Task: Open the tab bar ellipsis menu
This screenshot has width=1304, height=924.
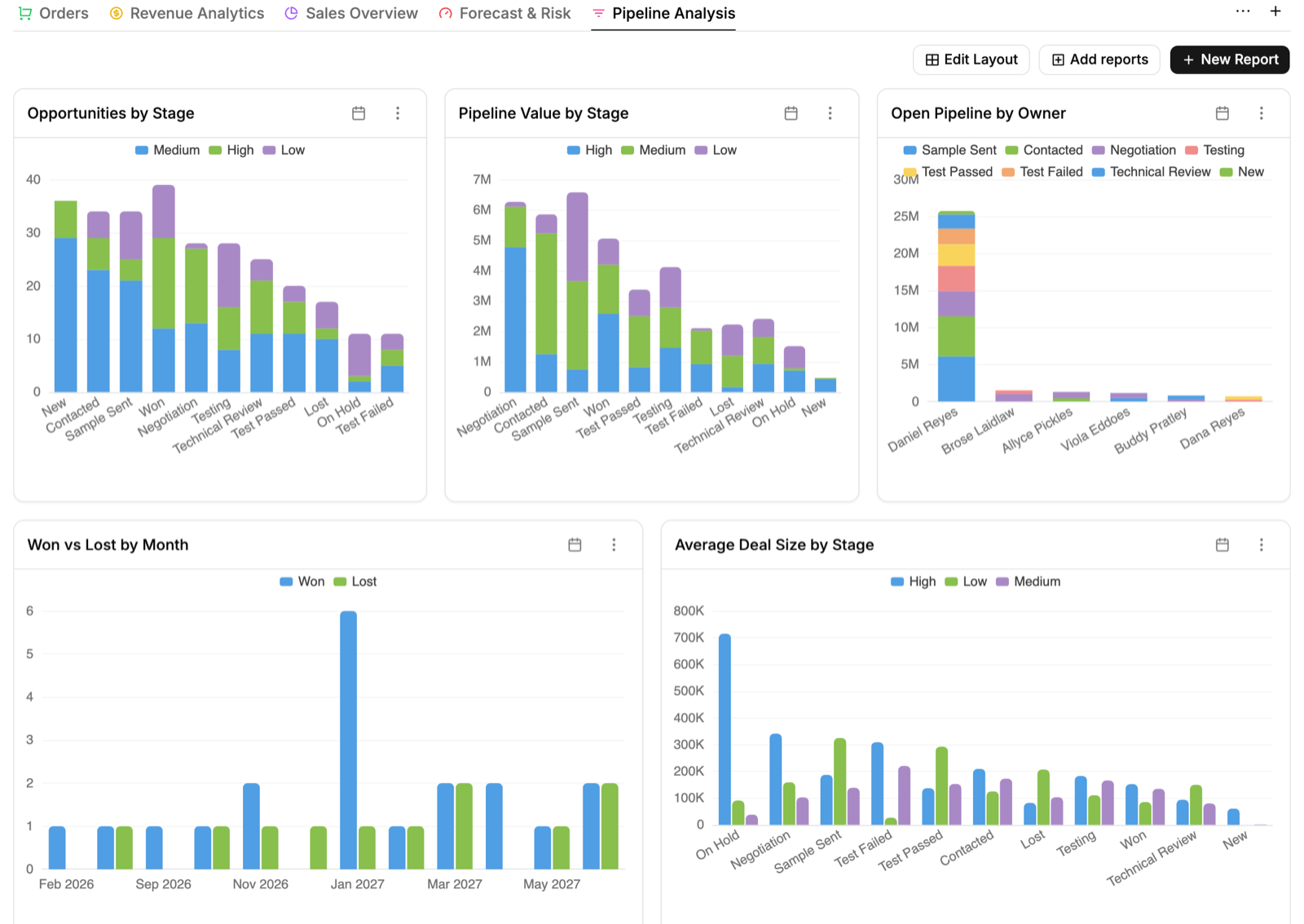Action: [1242, 11]
